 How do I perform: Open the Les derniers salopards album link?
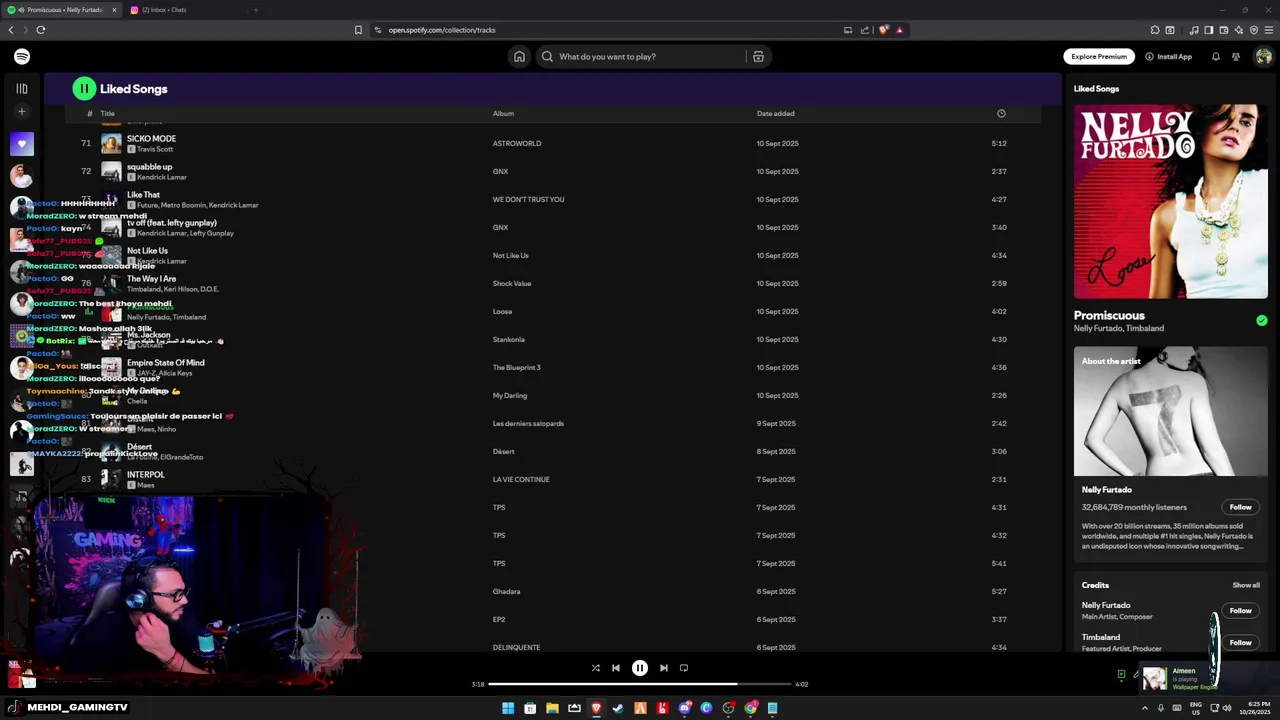coord(528,423)
